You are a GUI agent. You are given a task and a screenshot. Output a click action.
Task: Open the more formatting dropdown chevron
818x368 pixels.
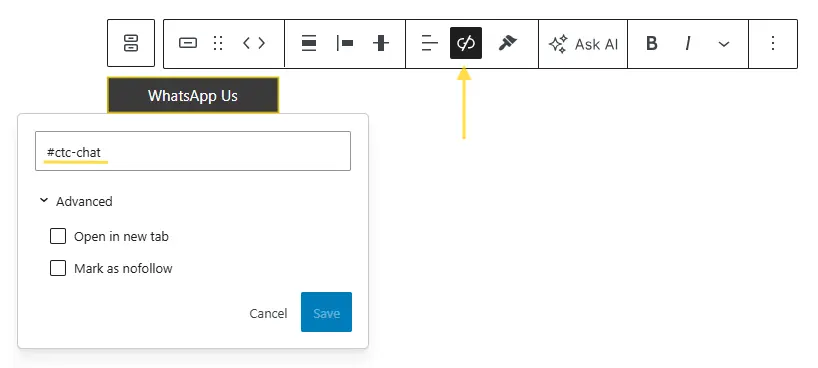[x=724, y=44]
